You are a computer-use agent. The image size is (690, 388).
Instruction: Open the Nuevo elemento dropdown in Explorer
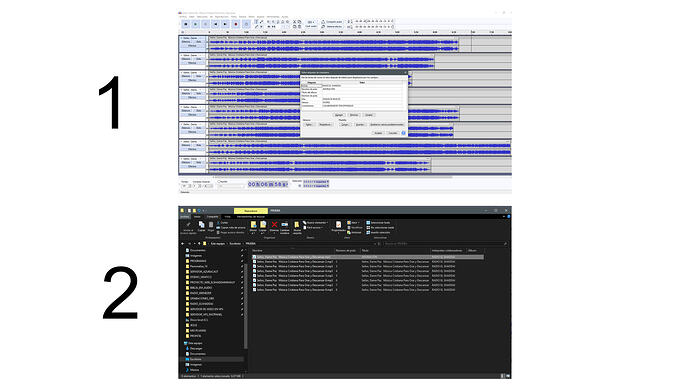(x=316, y=223)
